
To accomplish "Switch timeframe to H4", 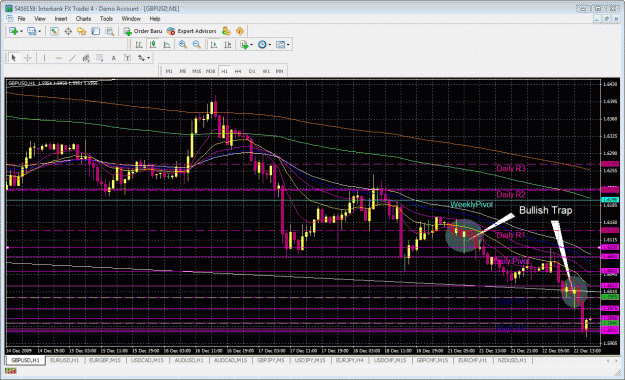I will 238,71.
